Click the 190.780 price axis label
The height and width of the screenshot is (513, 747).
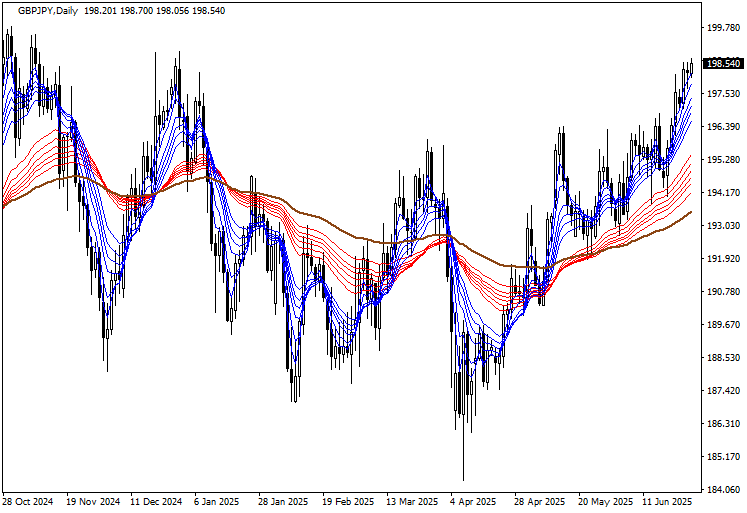point(723,292)
